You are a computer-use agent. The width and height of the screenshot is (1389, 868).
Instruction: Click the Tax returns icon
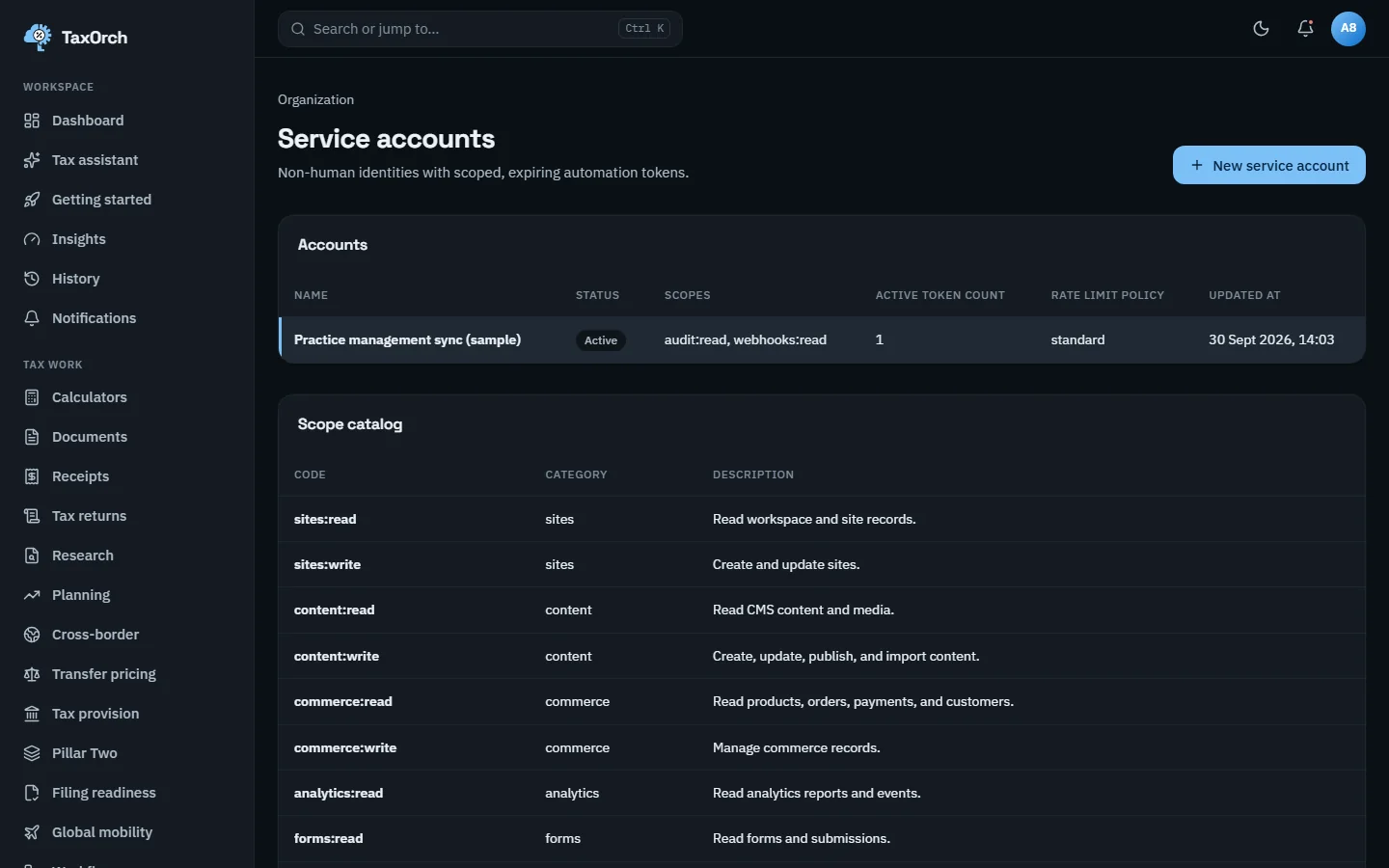[x=32, y=516]
